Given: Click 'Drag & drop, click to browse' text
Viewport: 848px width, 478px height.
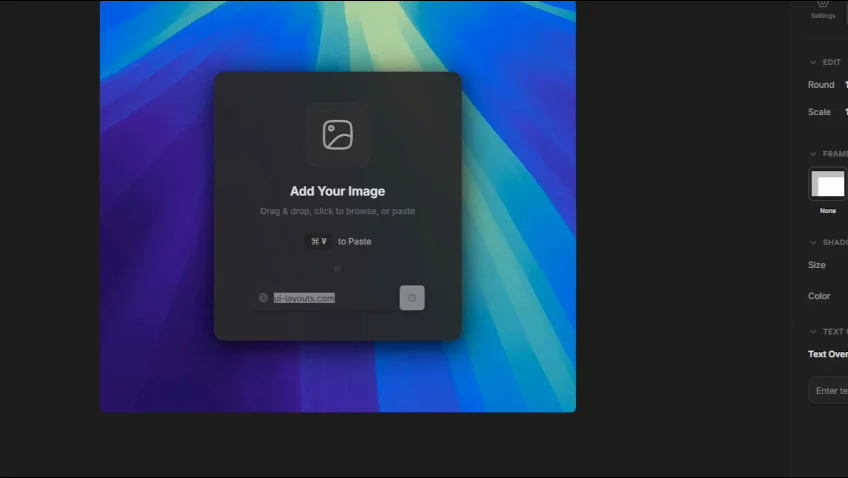Looking at the screenshot, I should pos(337,211).
